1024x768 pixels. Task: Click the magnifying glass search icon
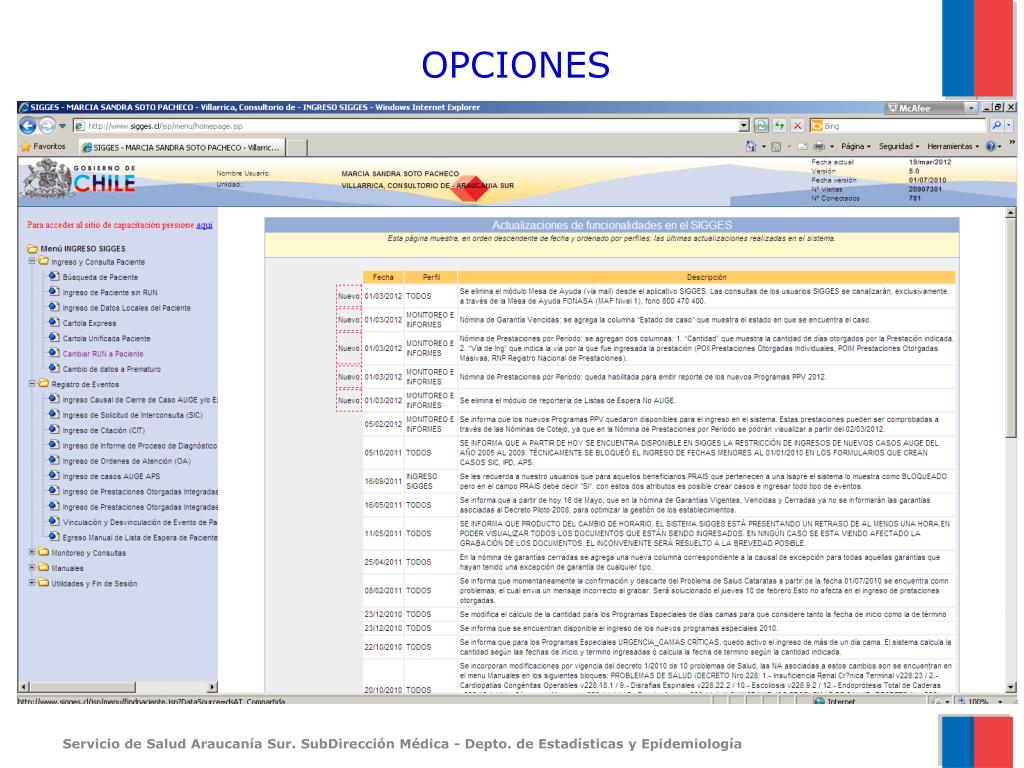(x=996, y=125)
